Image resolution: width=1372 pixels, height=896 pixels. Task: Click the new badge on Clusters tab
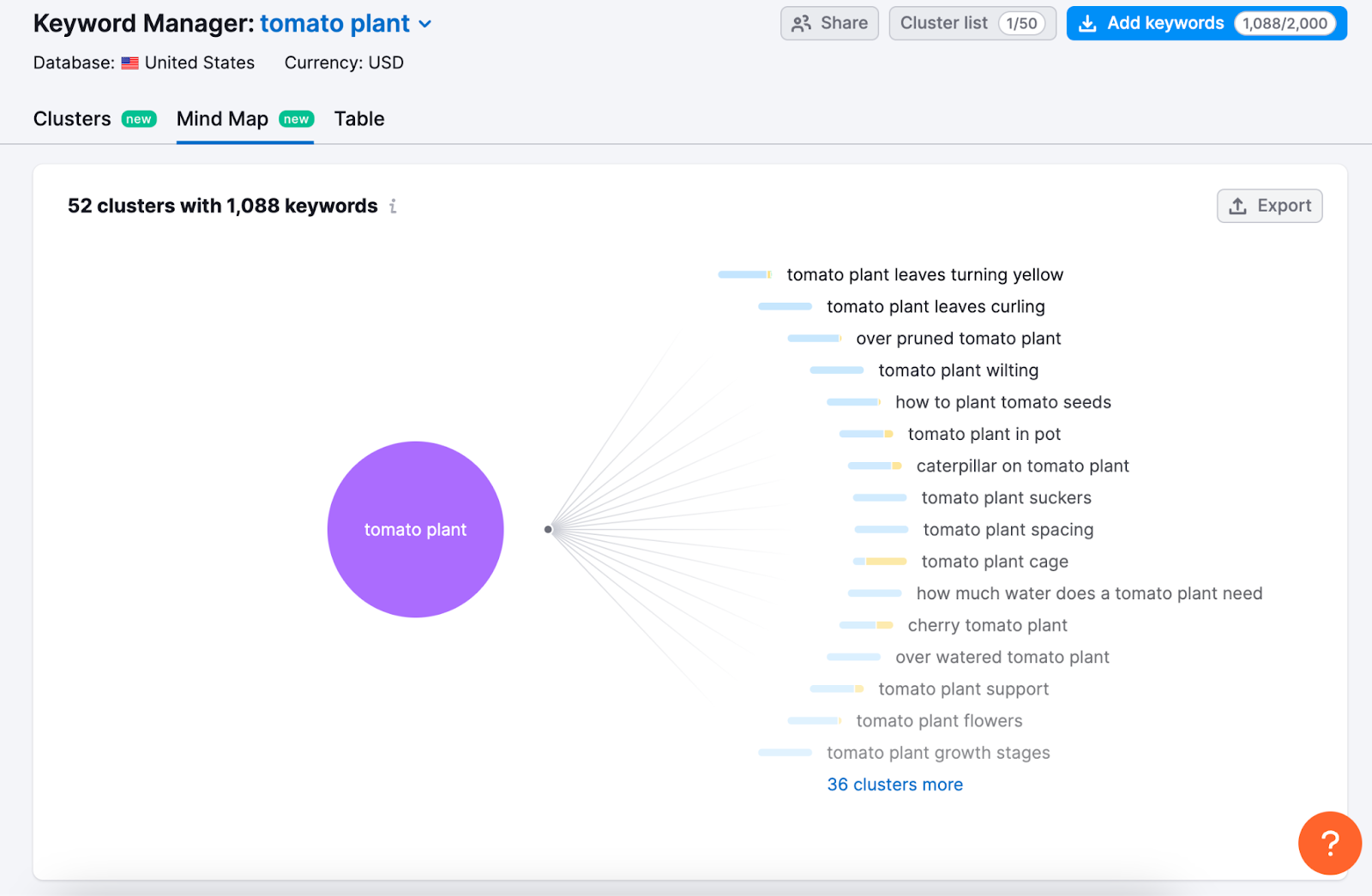(139, 119)
